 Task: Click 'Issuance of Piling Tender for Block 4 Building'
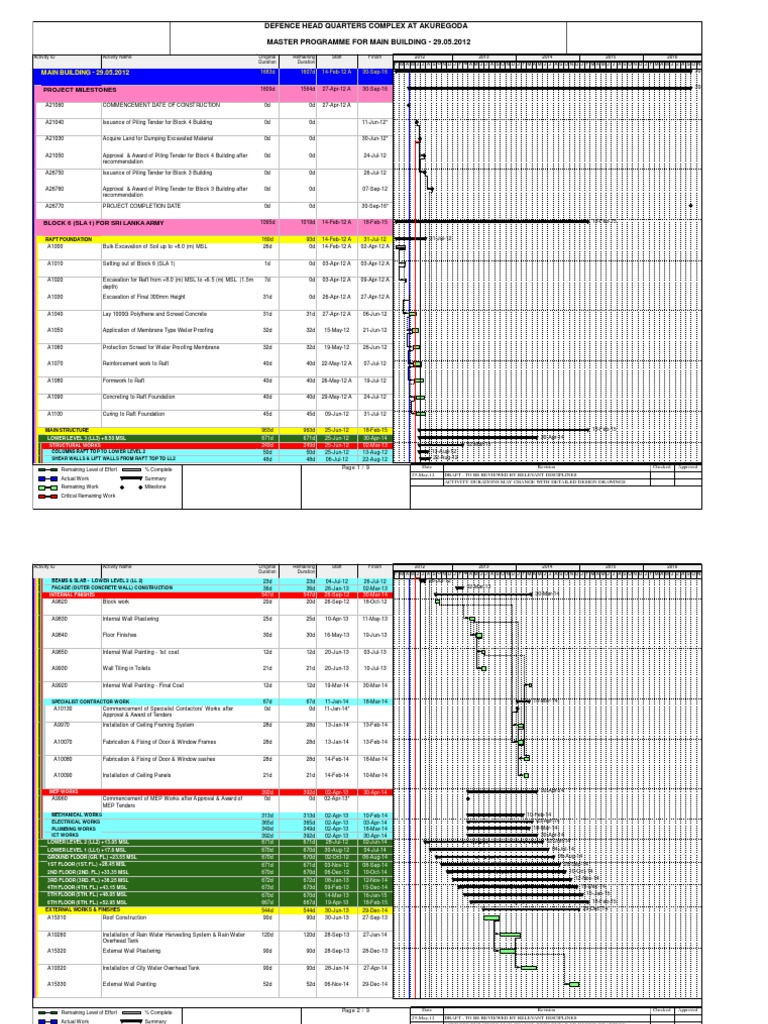[x=157, y=122]
